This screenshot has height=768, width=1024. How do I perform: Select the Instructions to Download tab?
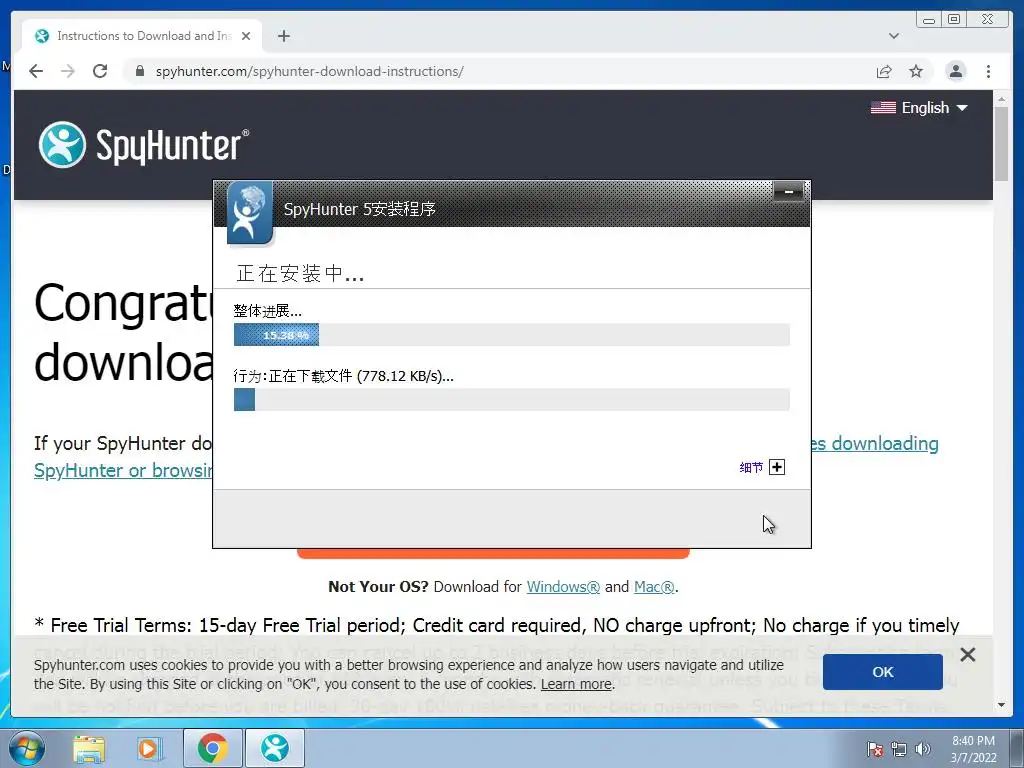click(x=142, y=36)
